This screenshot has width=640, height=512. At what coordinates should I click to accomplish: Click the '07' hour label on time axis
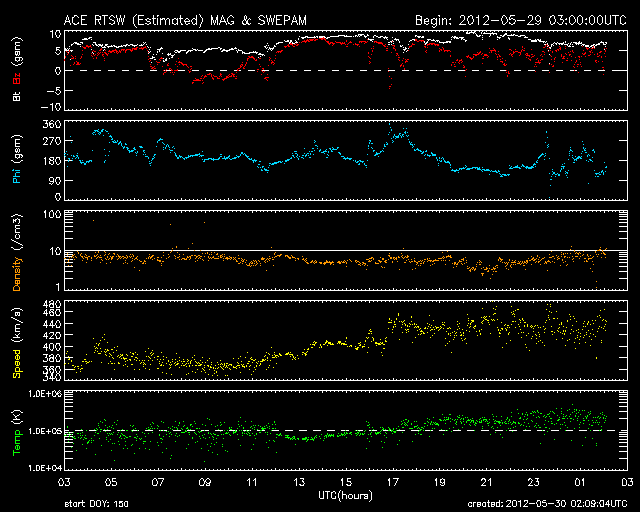[158, 483]
